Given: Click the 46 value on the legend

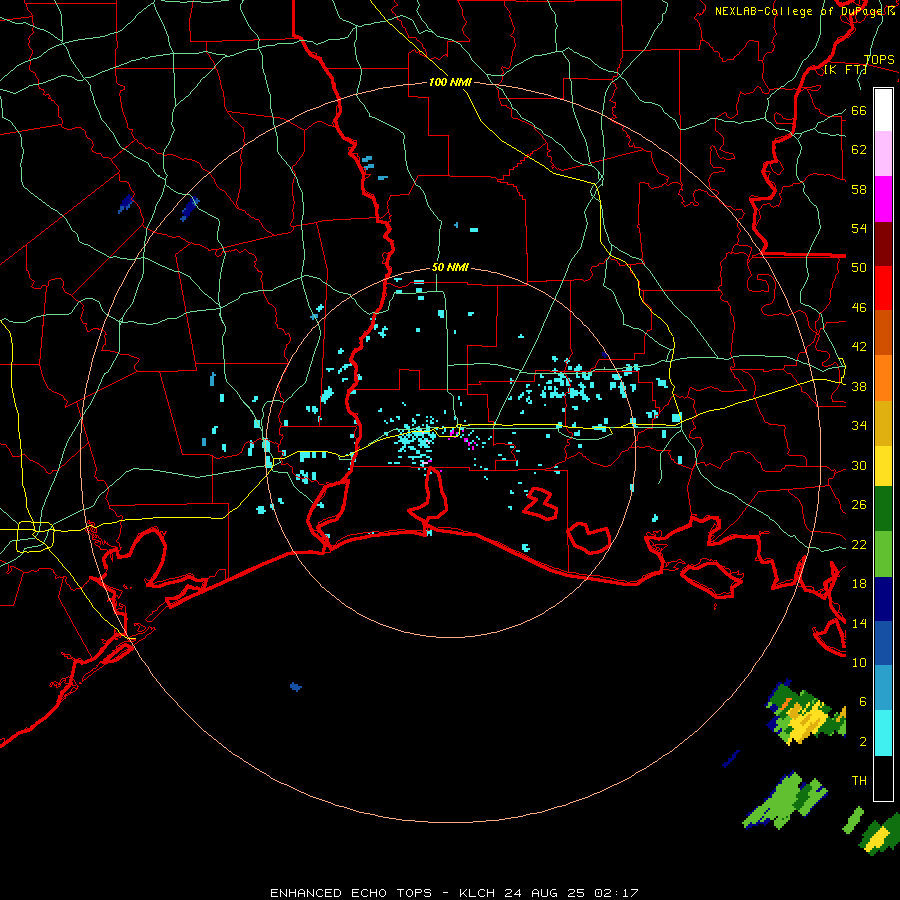Looking at the screenshot, I should tap(859, 308).
